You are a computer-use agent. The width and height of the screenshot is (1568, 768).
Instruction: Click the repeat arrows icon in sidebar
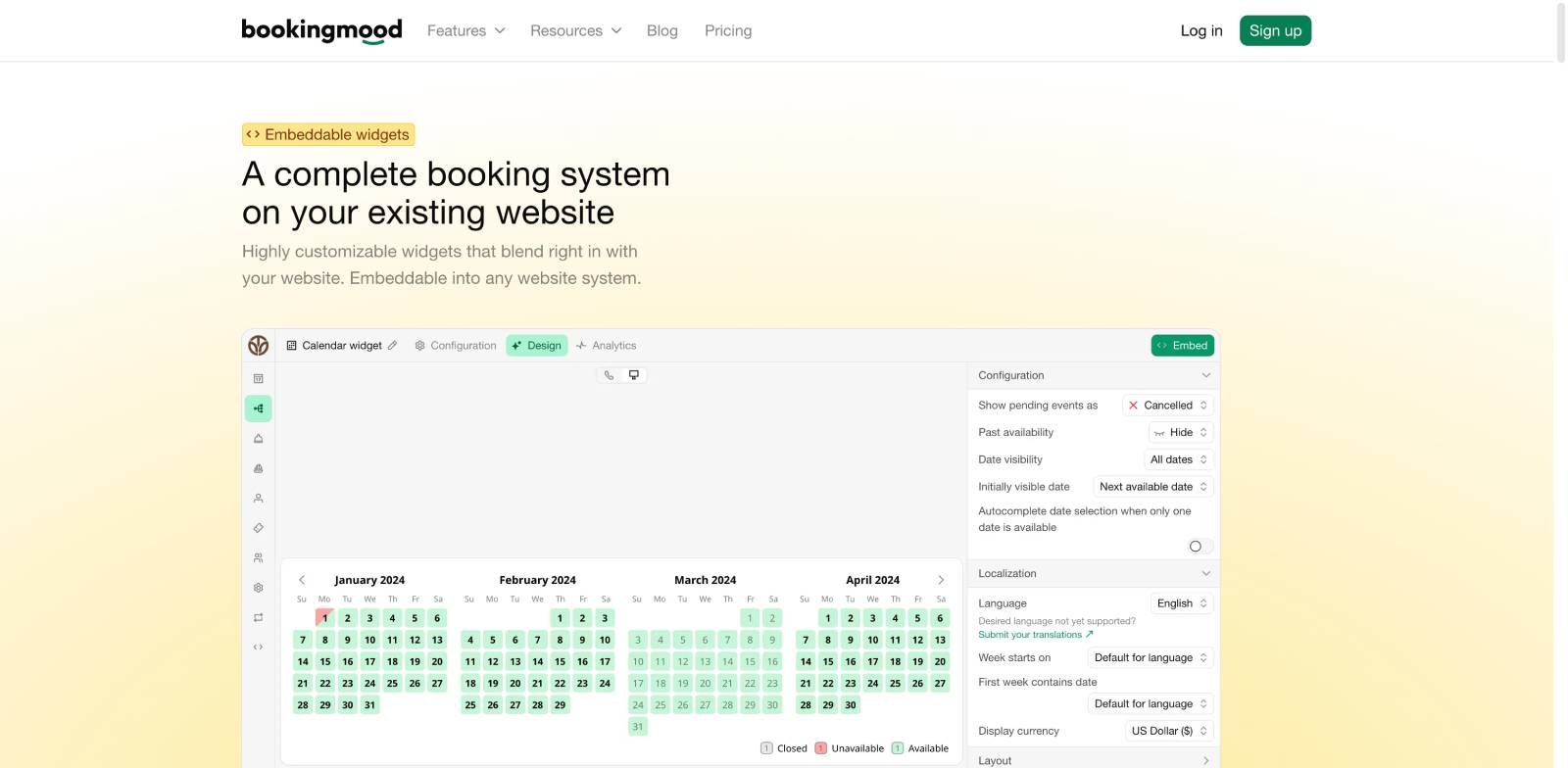(259, 617)
